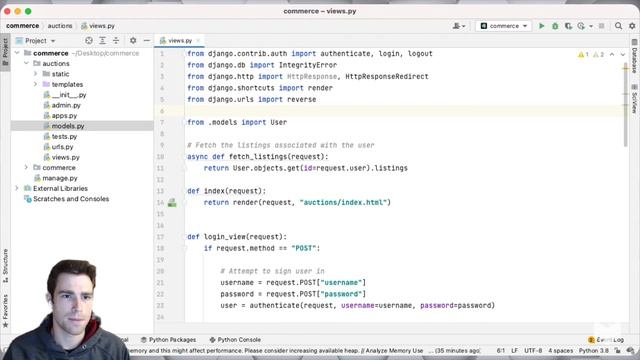
Task: Click the 6:1 cursor position indicator
Action: tap(501, 351)
